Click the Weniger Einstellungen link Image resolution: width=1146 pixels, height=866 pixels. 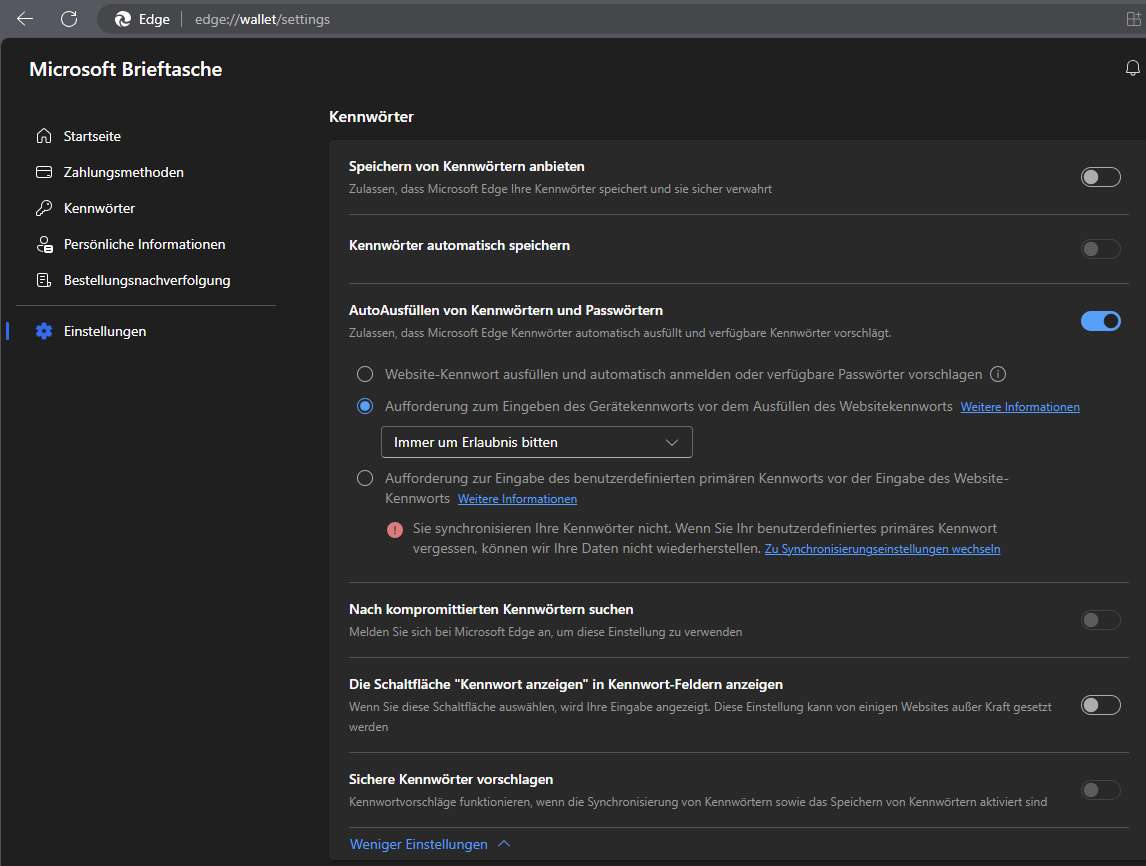[x=418, y=844]
